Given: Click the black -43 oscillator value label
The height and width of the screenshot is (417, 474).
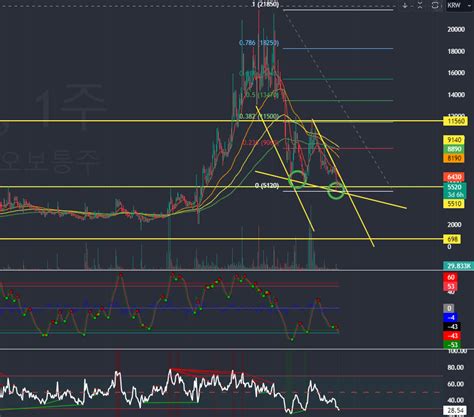Looking at the screenshot, I should tap(452, 326).
